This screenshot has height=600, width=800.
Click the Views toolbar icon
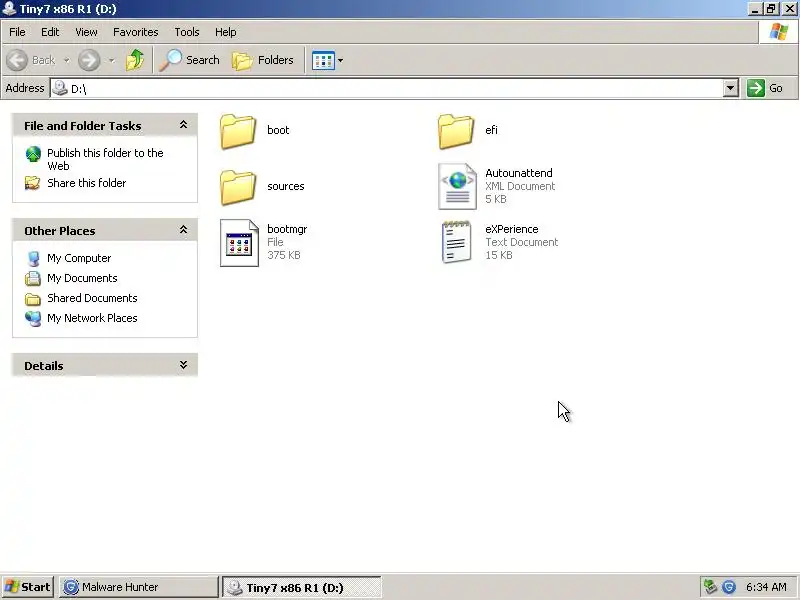coord(323,61)
